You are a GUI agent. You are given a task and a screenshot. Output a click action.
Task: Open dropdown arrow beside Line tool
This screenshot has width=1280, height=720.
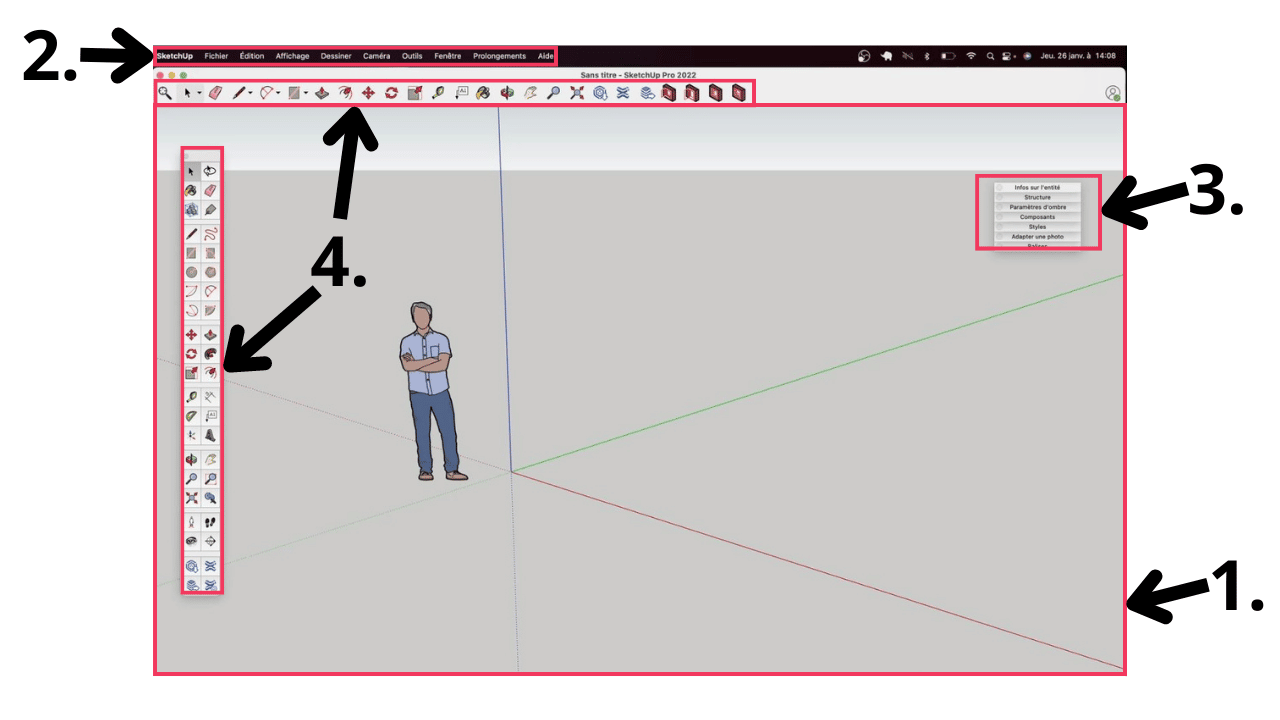(250, 93)
